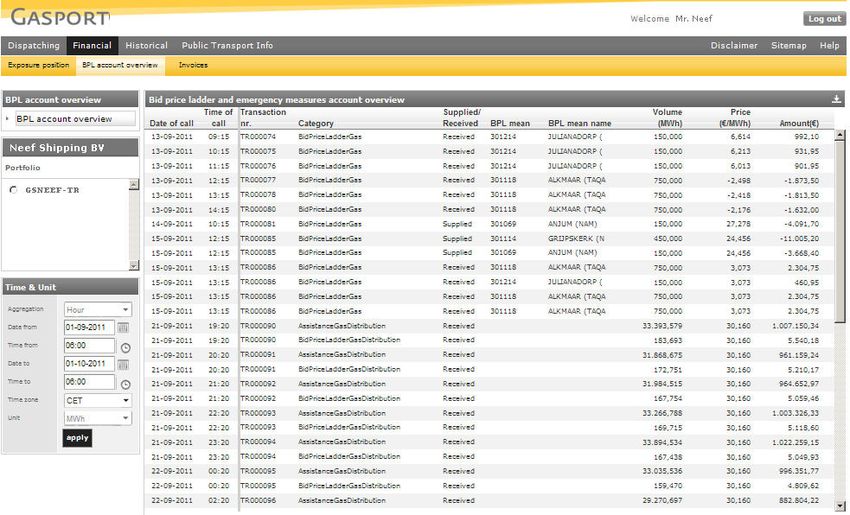Click the Neef Shipping BV panel header
The image size is (850, 515).
[x=70, y=147]
